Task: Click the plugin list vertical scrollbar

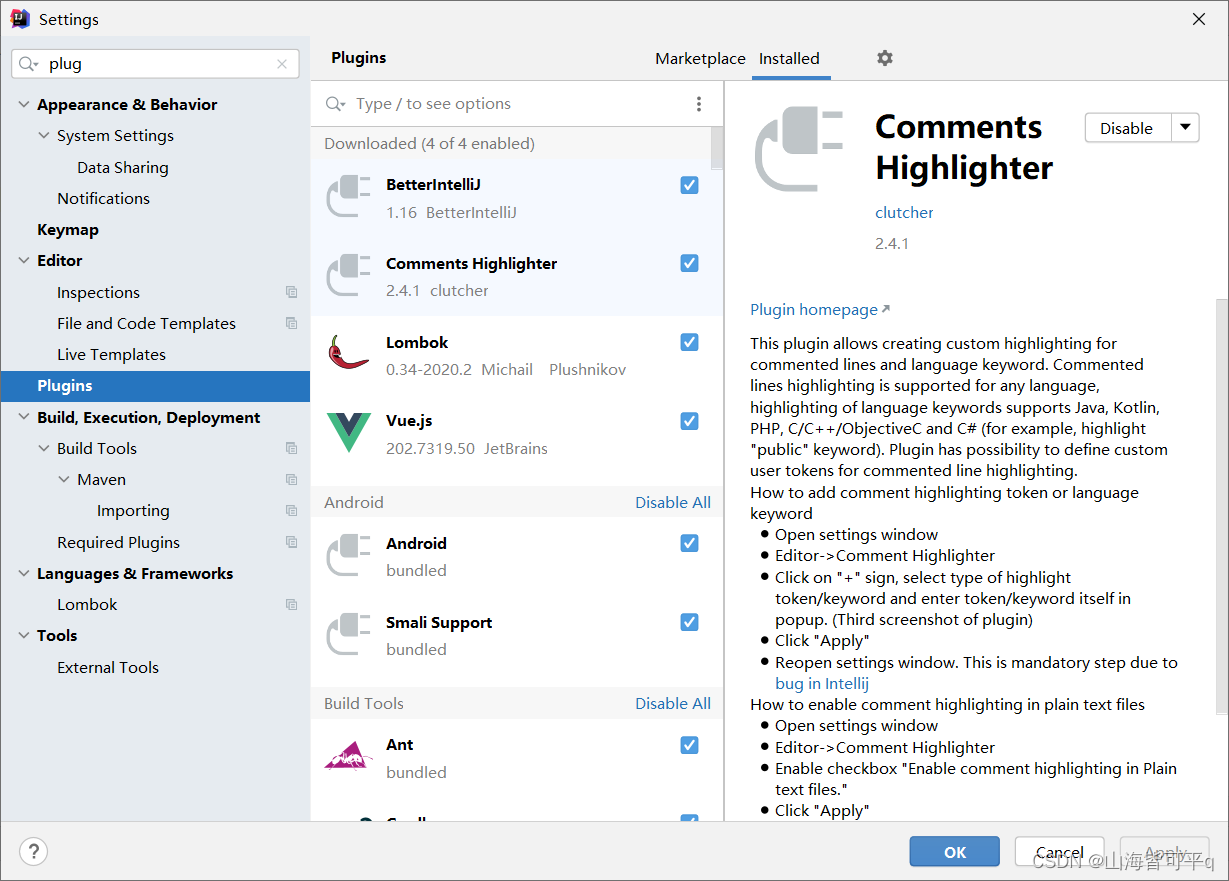Action: point(717,148)
